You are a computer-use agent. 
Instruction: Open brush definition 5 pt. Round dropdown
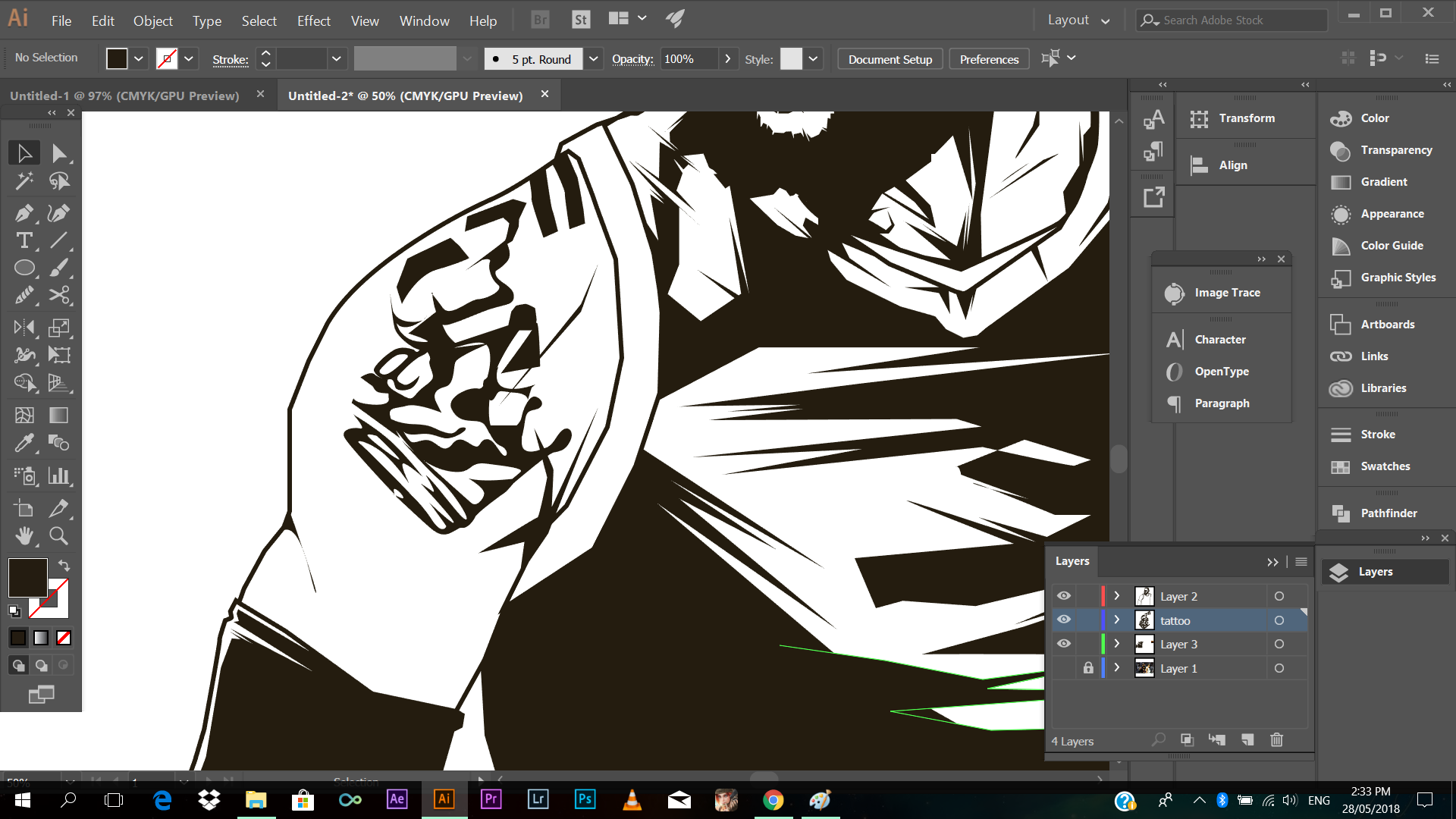[594, 59]
